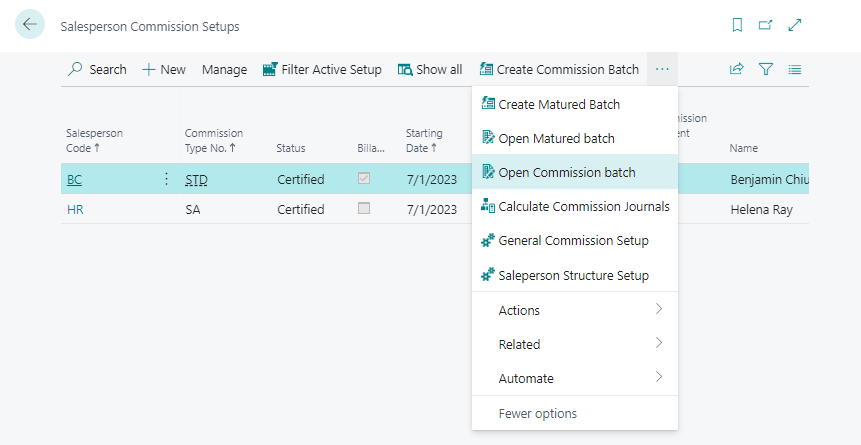Click Create Commission Batch button

tap(559, 69)
